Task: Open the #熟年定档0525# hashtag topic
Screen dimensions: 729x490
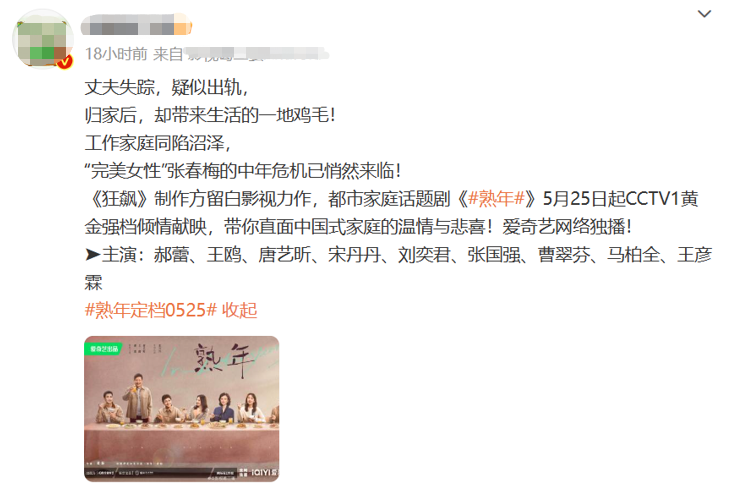Action: (151, 310)
